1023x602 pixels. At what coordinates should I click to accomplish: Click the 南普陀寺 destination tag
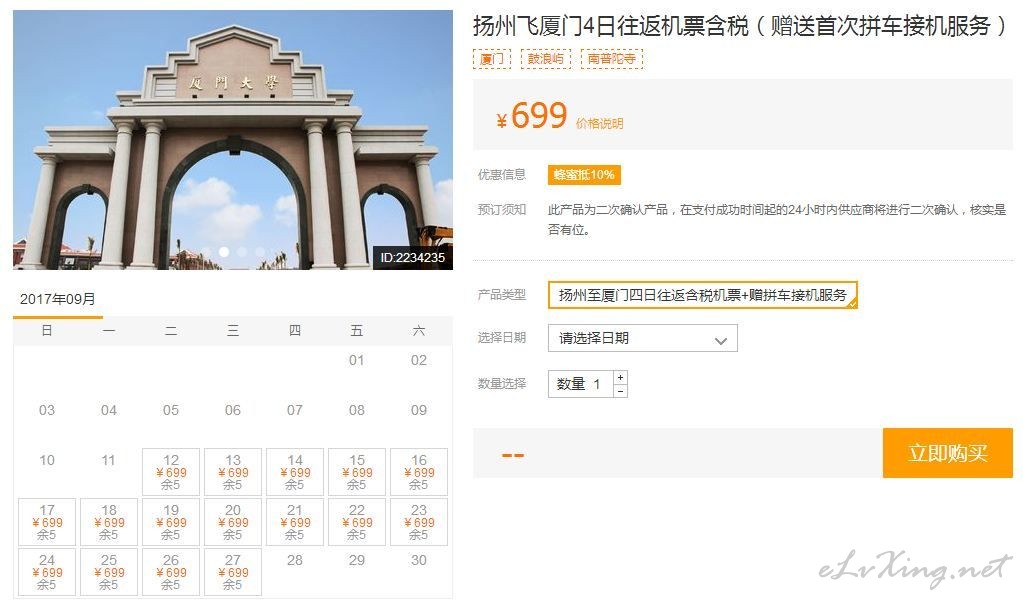(611, 59)
